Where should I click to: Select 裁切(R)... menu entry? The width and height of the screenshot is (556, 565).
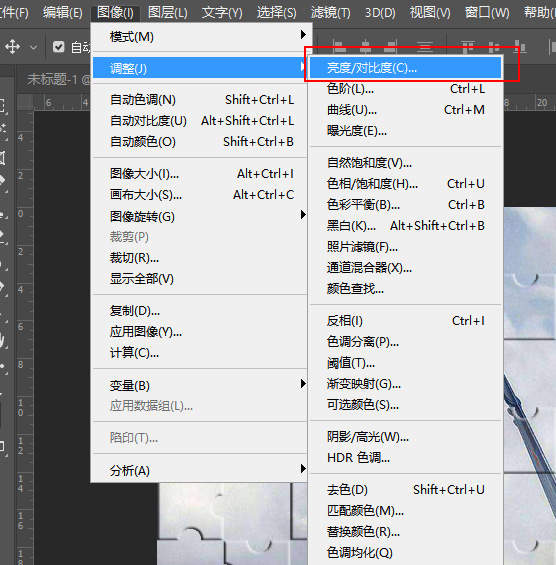(x=200, y=258)
